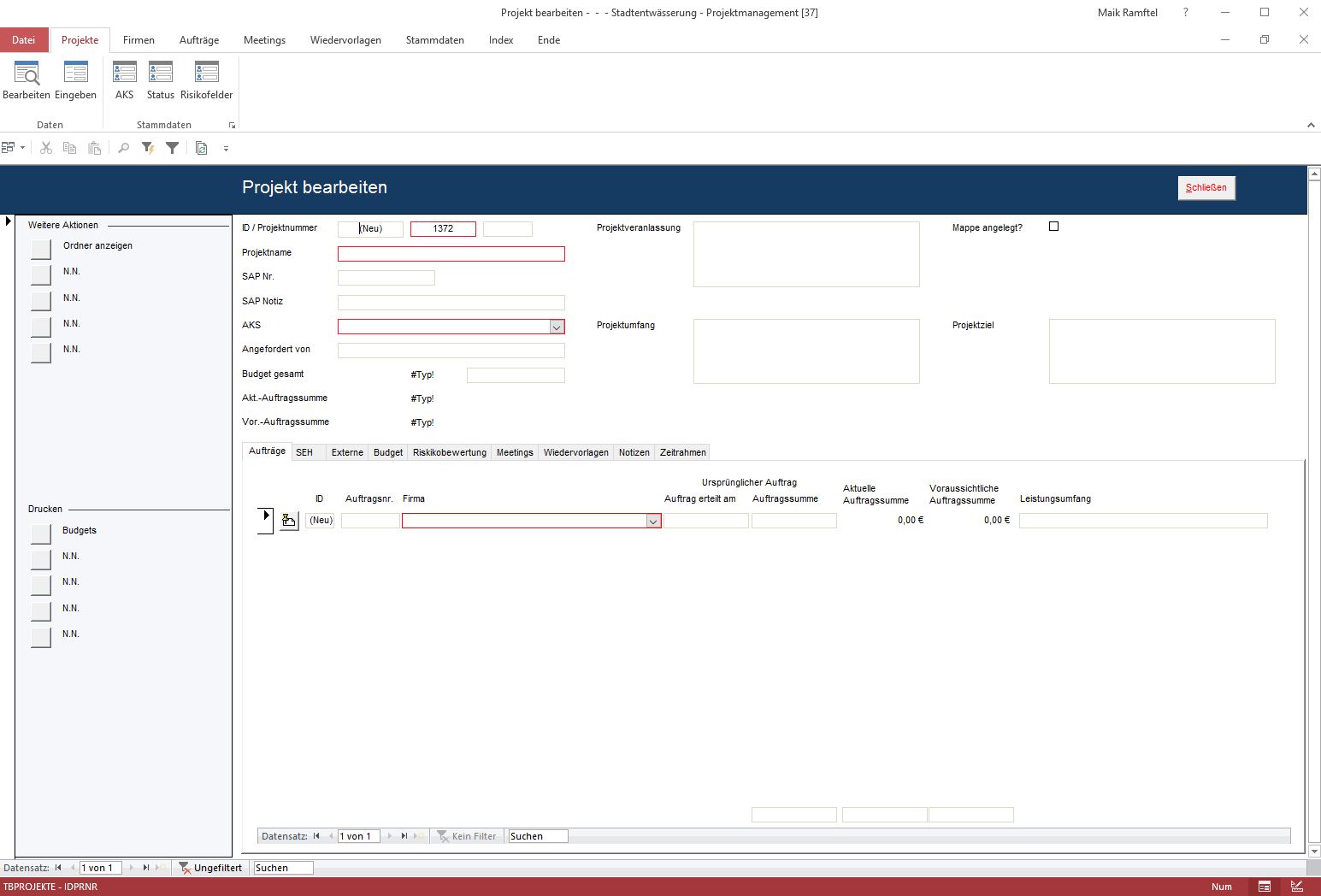Tick the Mappe angelegt checkbox
The width and height of the screenshot is (1321, 896).
point(1053,227)
